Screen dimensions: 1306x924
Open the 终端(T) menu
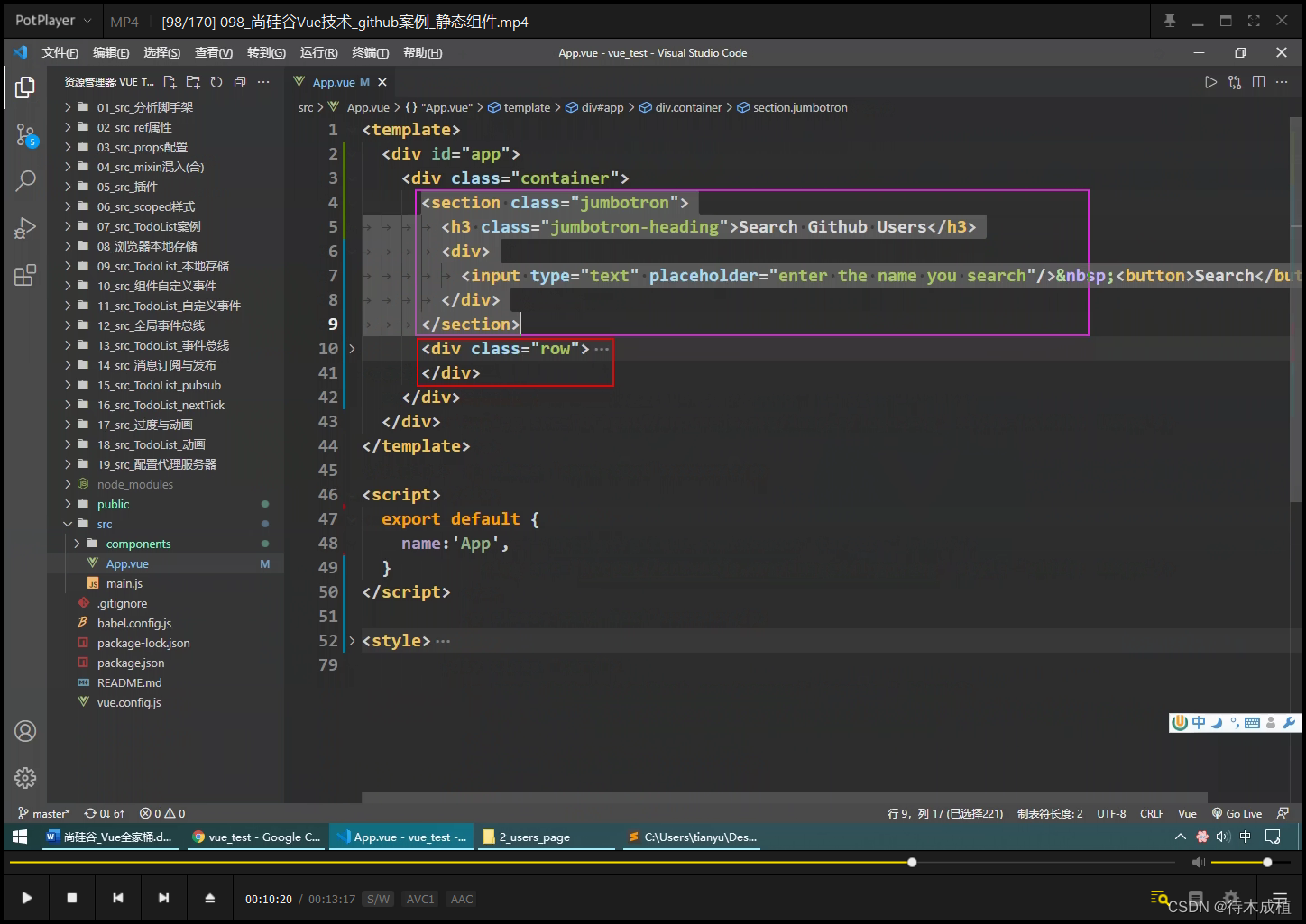(371, 53)
